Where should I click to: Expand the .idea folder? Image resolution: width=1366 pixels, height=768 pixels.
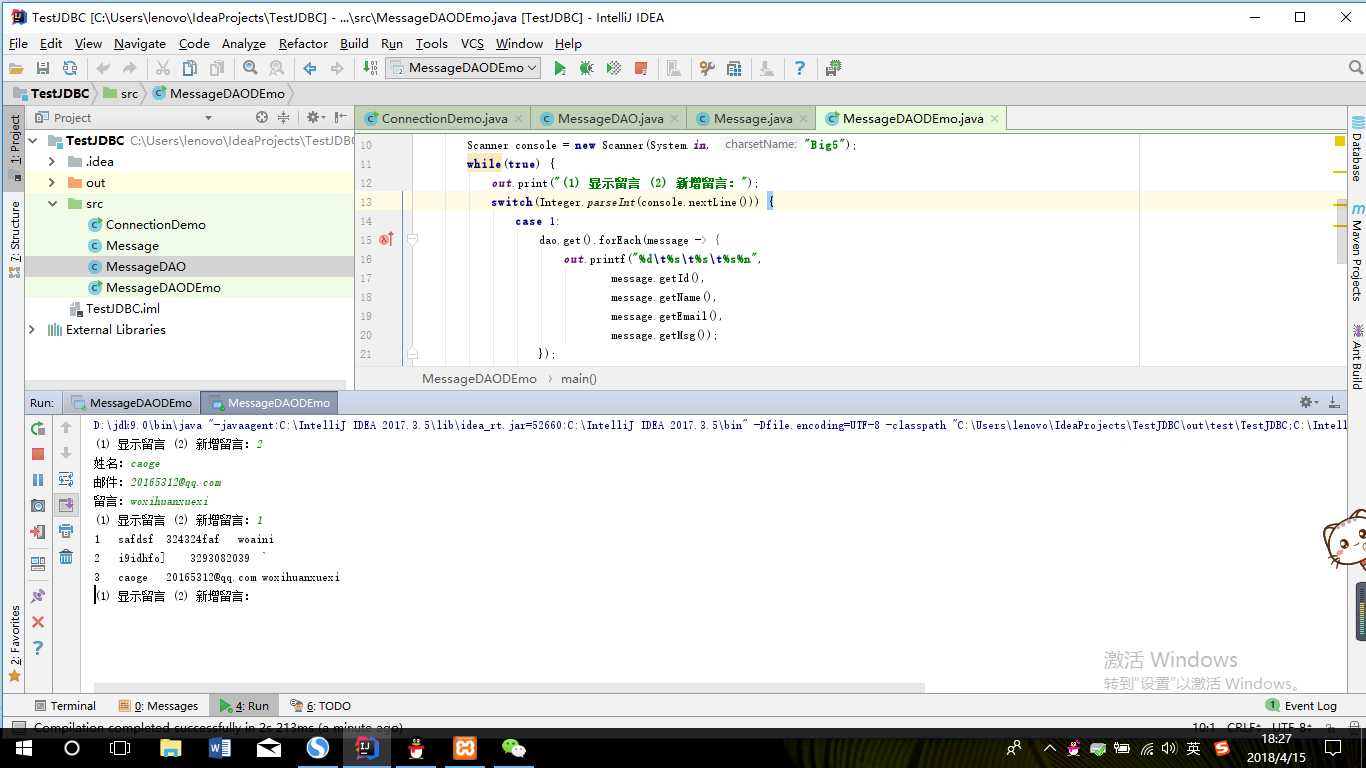[52, 161]
